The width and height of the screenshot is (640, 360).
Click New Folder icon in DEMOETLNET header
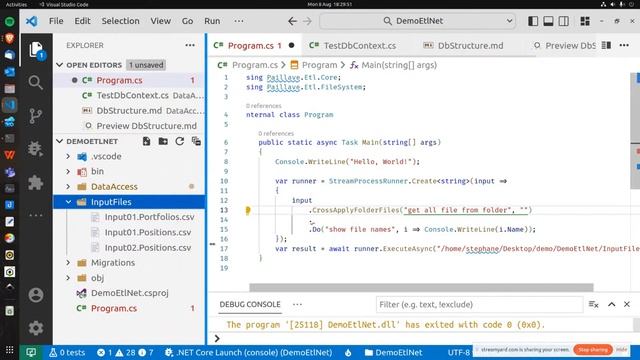click(163, 141)
